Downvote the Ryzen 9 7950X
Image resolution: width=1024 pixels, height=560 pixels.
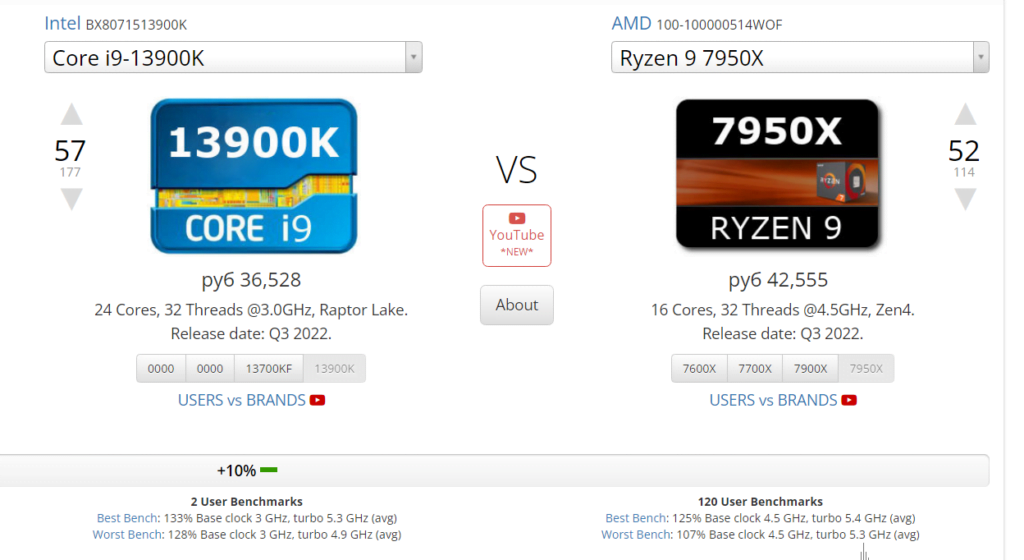pos(965,199)
